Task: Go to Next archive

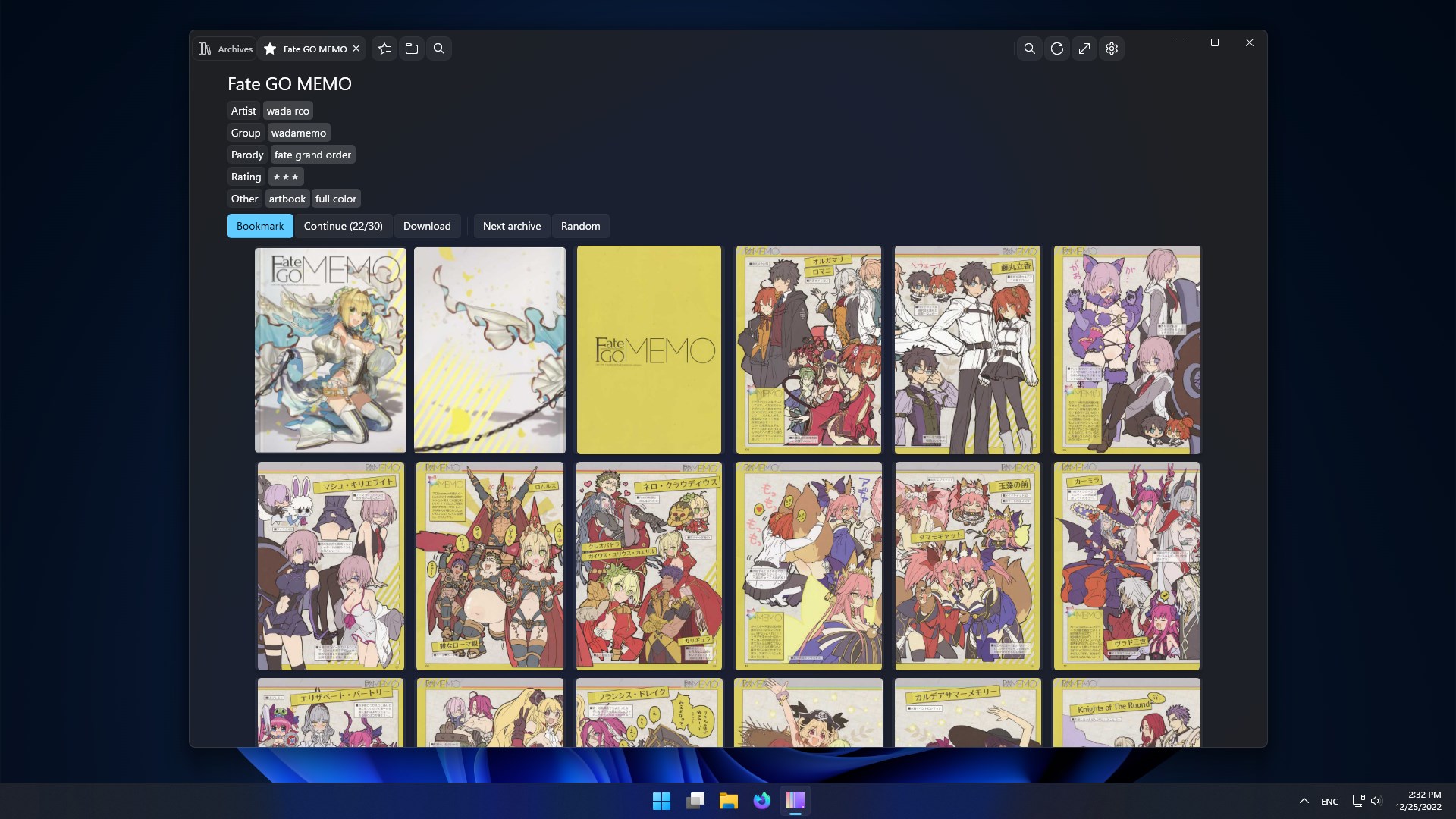Action: point(512,226)
